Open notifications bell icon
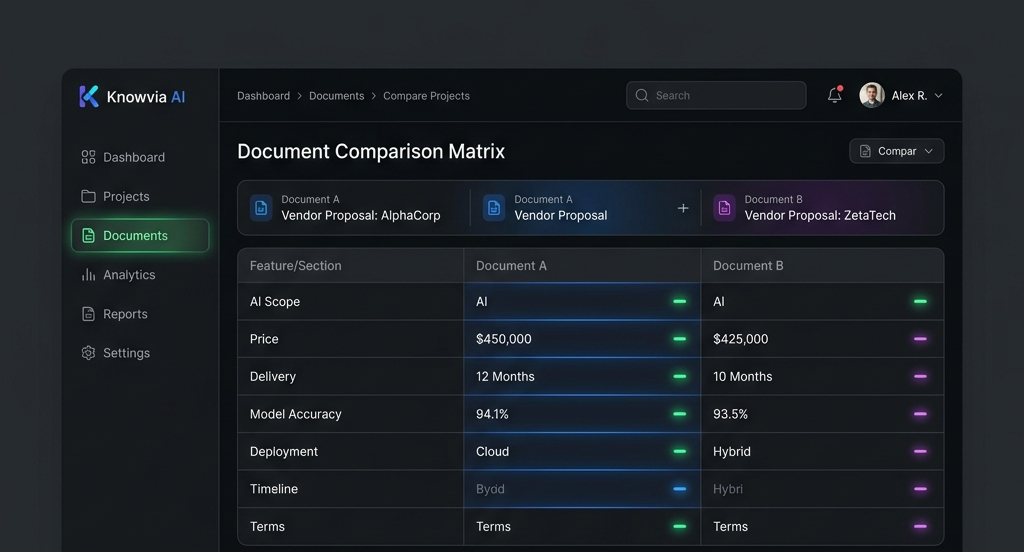This screenshot has height=552, width=1024. point(835,95)
